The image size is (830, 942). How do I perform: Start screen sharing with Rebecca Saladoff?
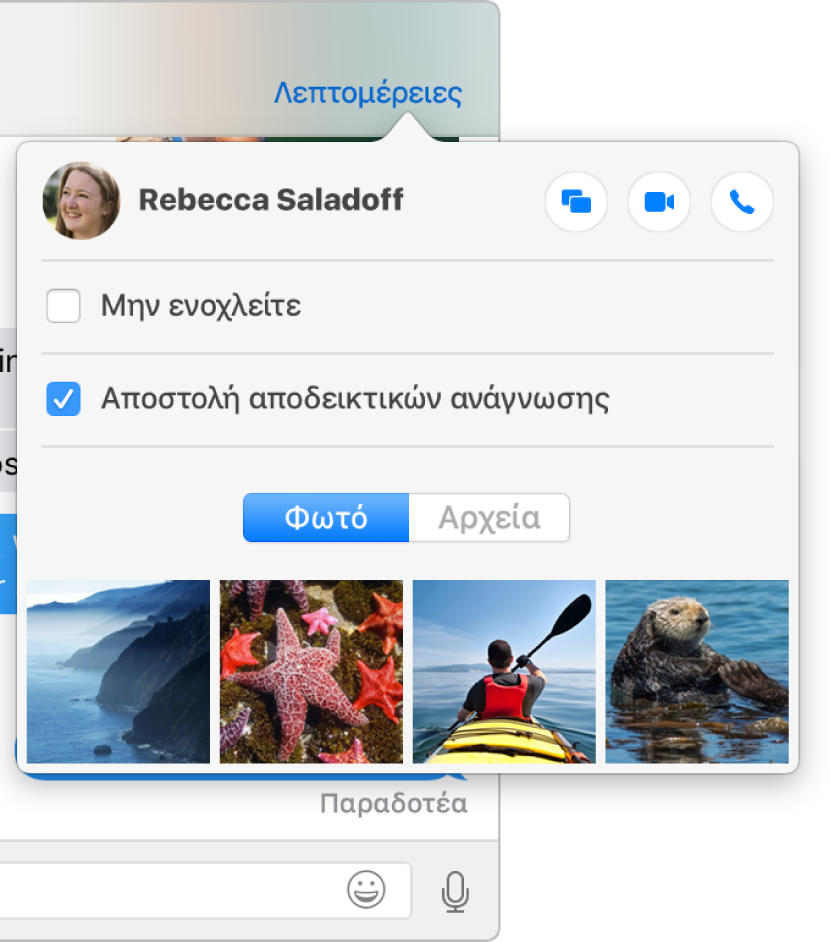click(576, 202)
